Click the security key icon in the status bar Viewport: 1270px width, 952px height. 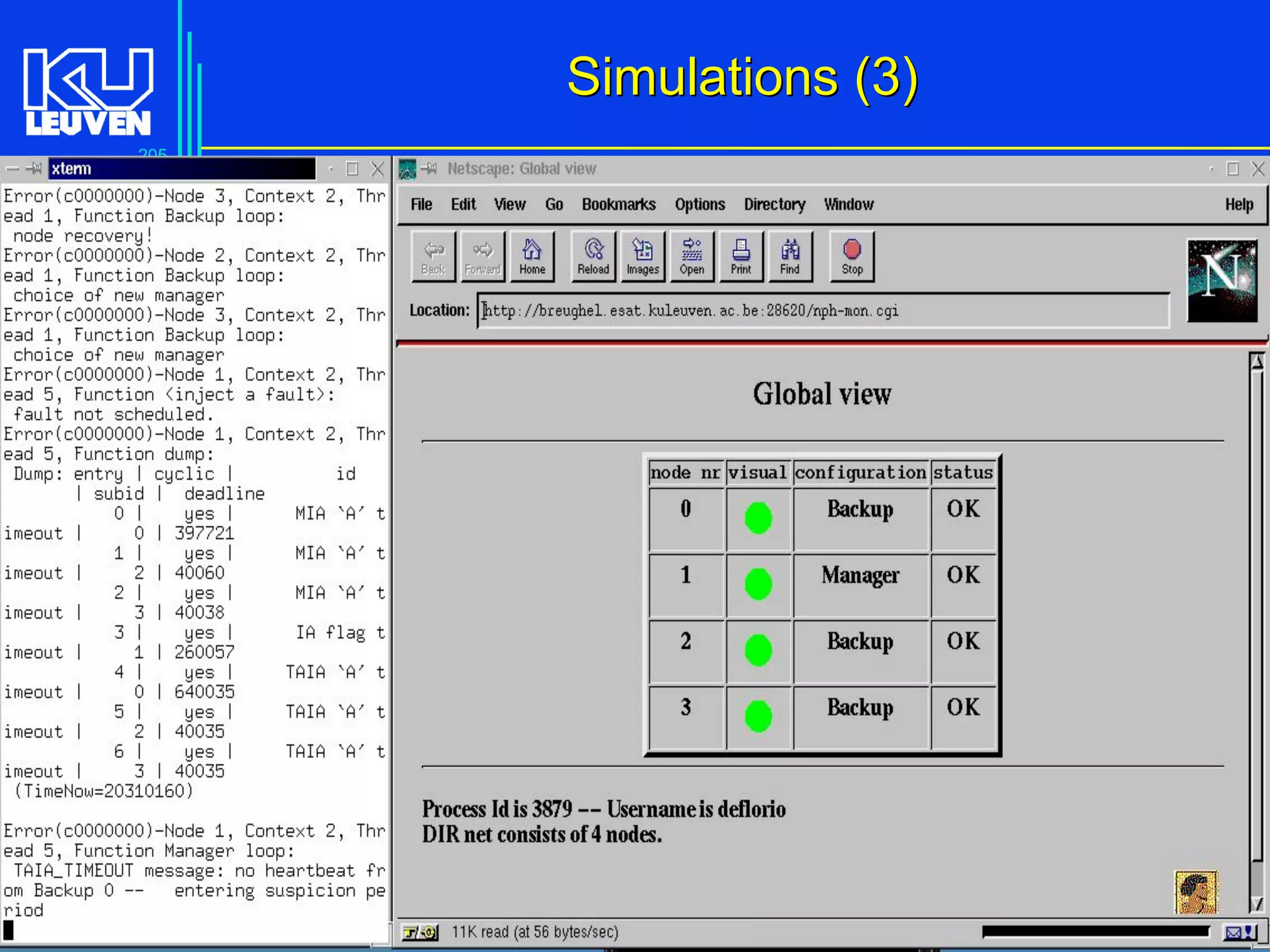[x=420, y=932]
